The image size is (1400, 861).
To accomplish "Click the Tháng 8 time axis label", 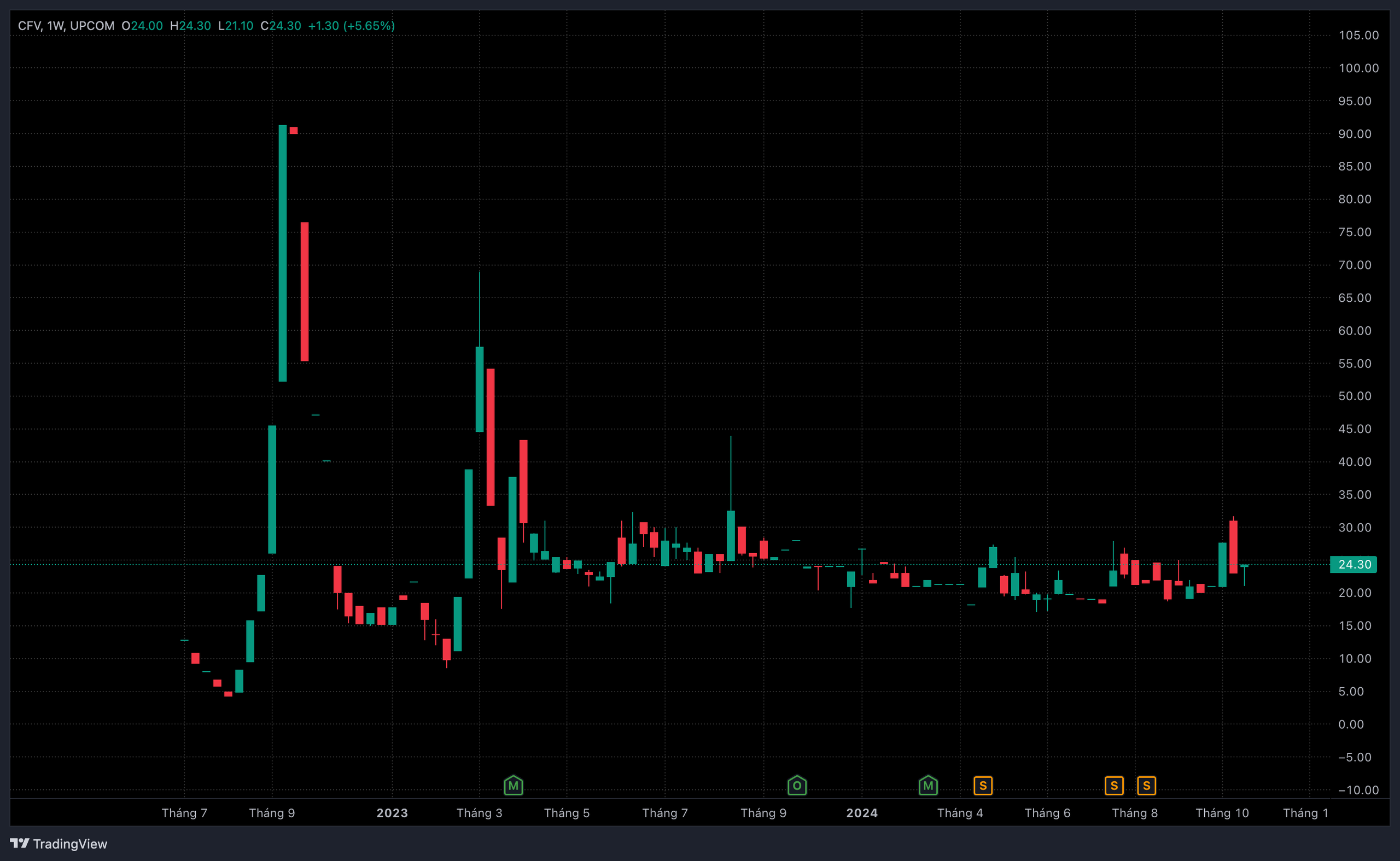I will (1135, 812).
